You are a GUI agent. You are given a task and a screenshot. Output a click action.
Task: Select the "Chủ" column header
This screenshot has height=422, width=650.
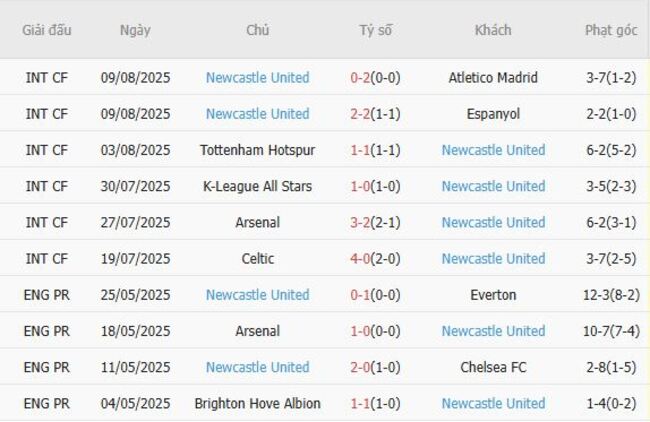click(257, 30)
